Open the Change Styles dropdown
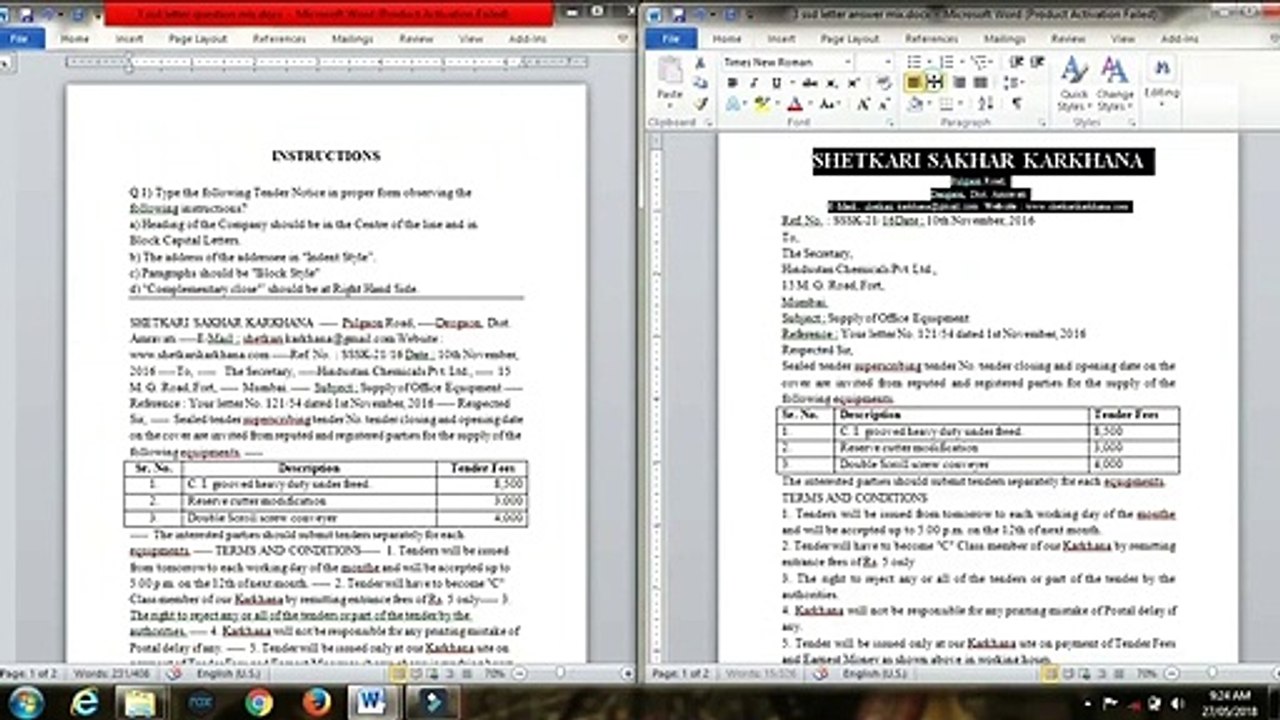This screenshot has width=1280, height=720. click(1114, 84)
